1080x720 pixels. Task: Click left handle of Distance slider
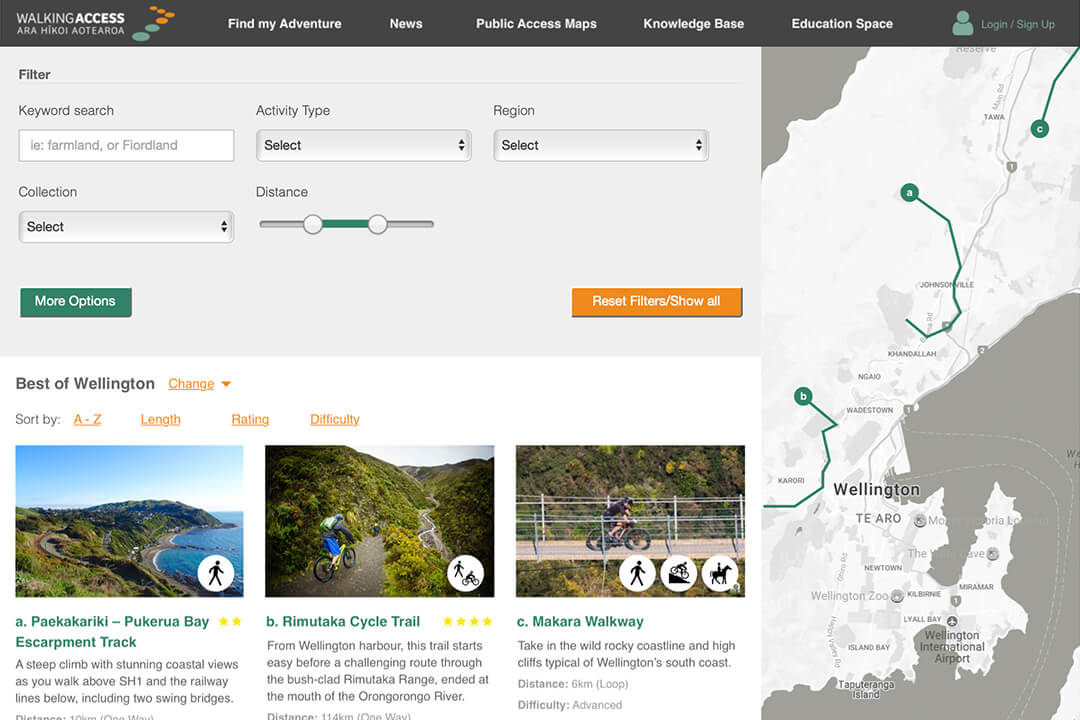coord(313,224)
